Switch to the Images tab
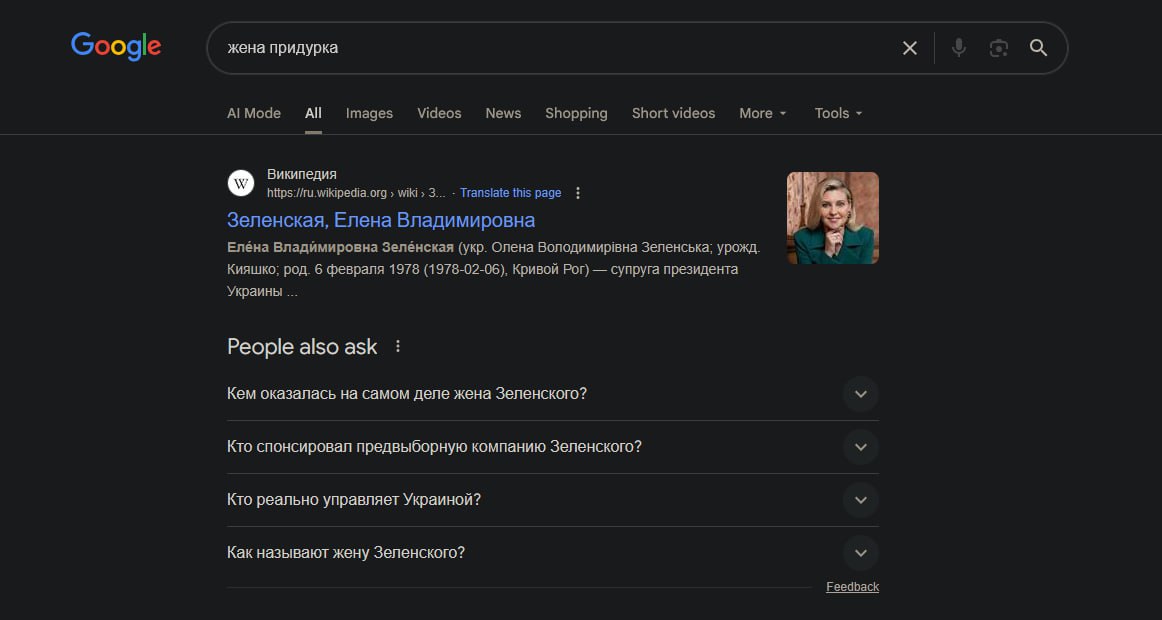This screenshot has width=1162, height=620. 369,113
